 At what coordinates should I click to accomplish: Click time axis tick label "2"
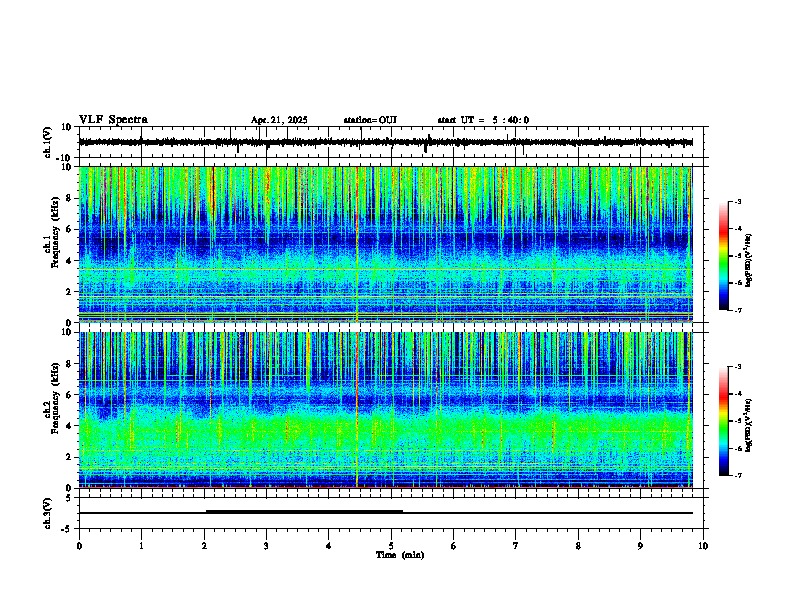click(204, 546)
